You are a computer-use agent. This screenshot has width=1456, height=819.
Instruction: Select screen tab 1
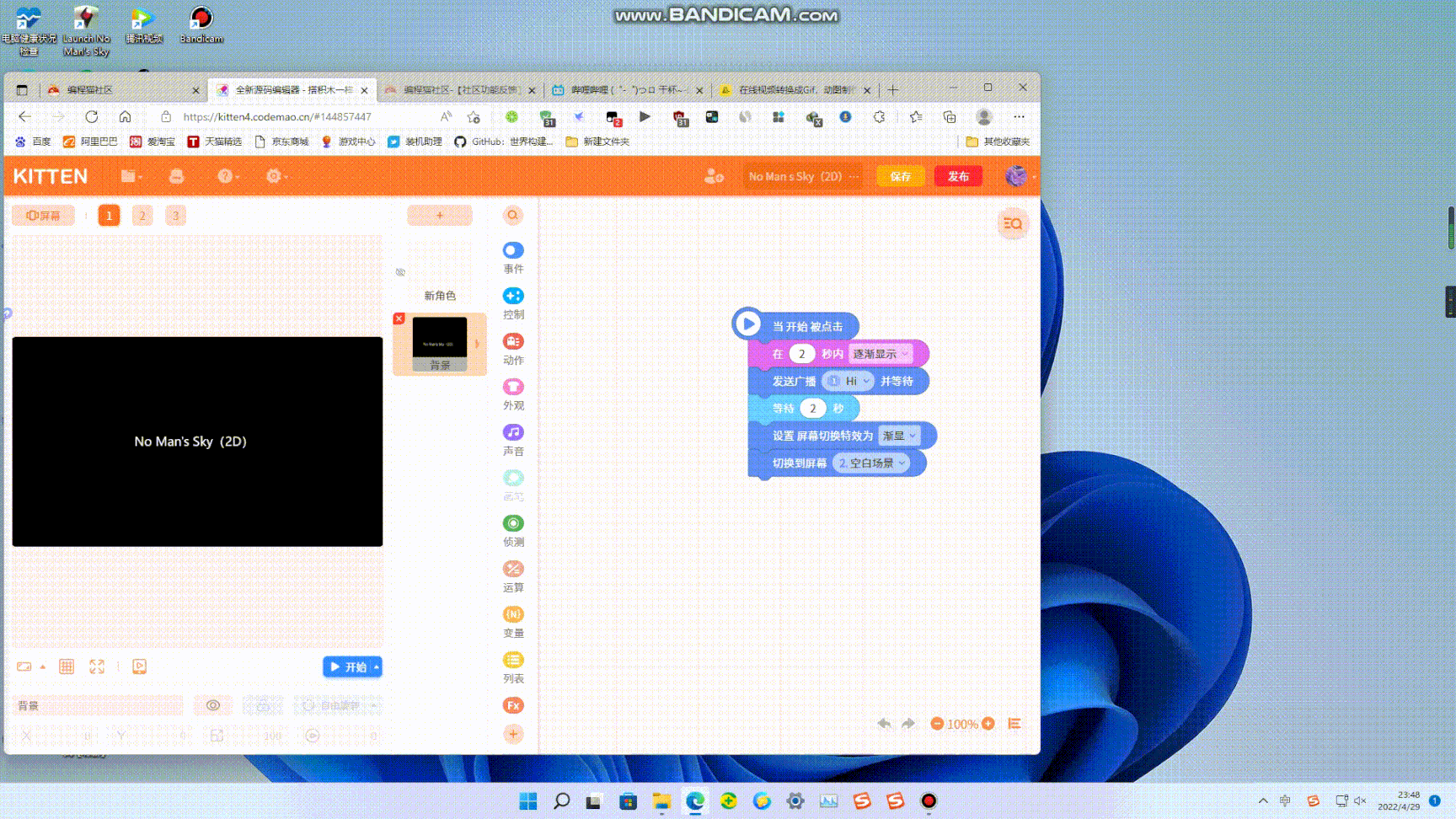tap(109, 216)
